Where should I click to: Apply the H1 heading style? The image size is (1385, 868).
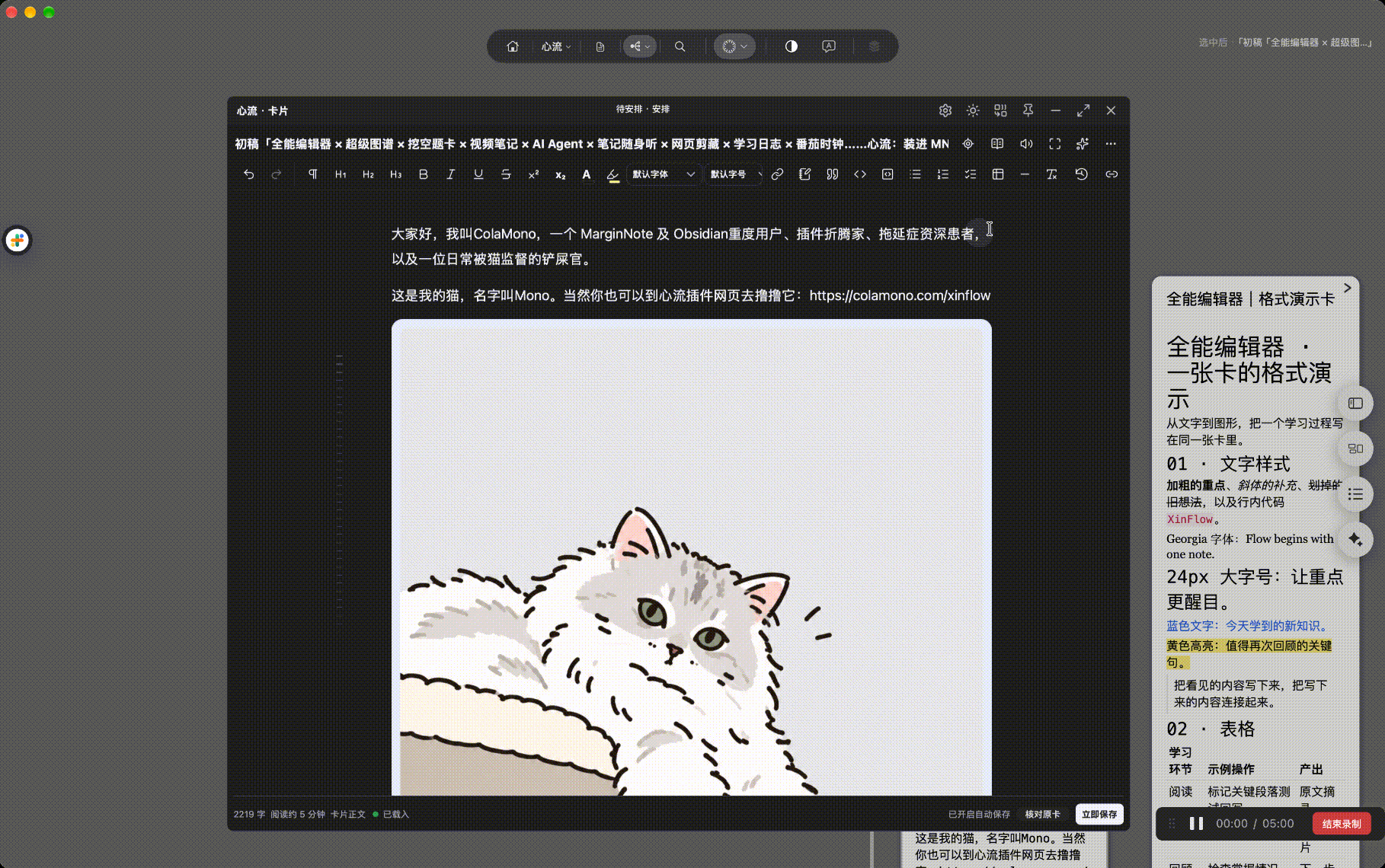(x=341, y=174)
